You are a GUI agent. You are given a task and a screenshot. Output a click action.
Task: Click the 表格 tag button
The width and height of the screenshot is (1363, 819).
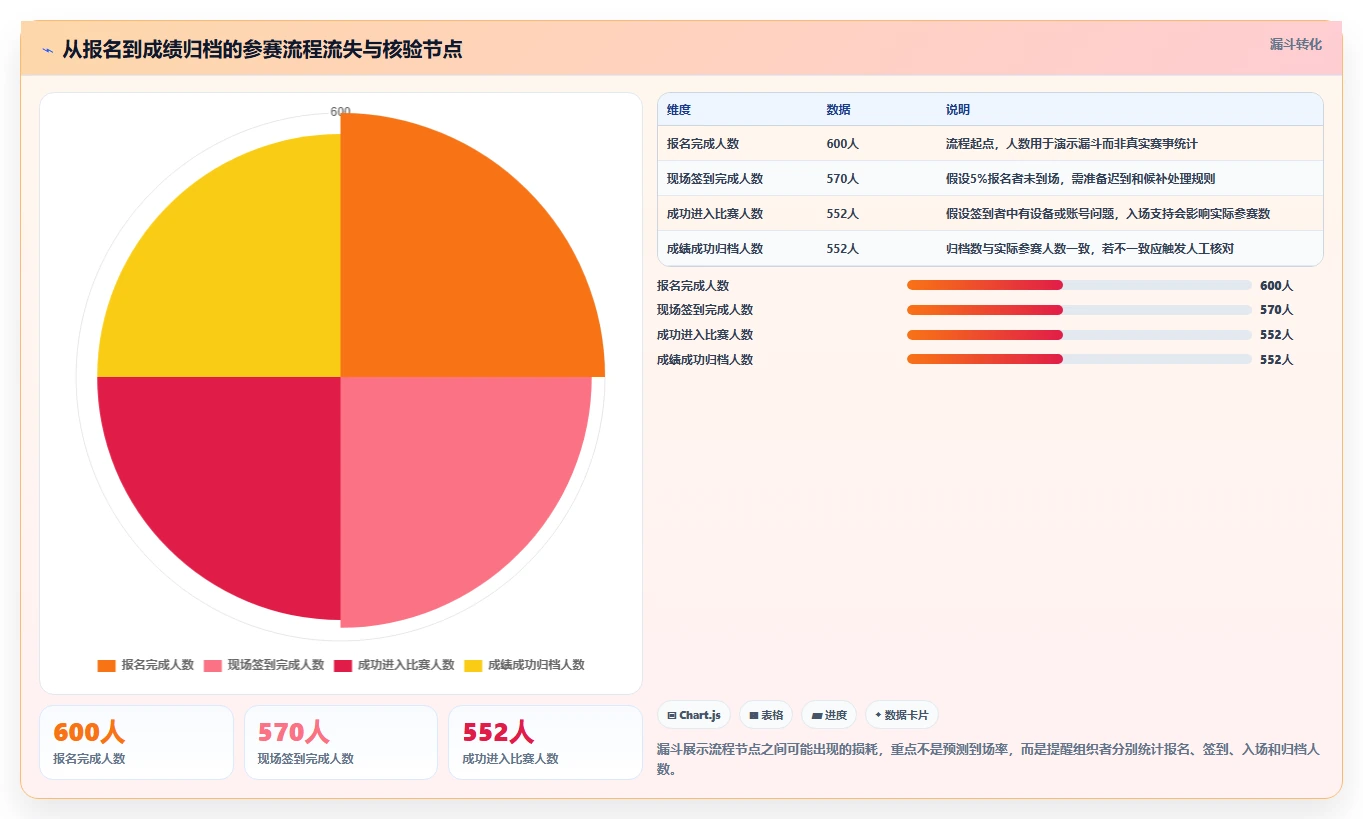(766, 715)
